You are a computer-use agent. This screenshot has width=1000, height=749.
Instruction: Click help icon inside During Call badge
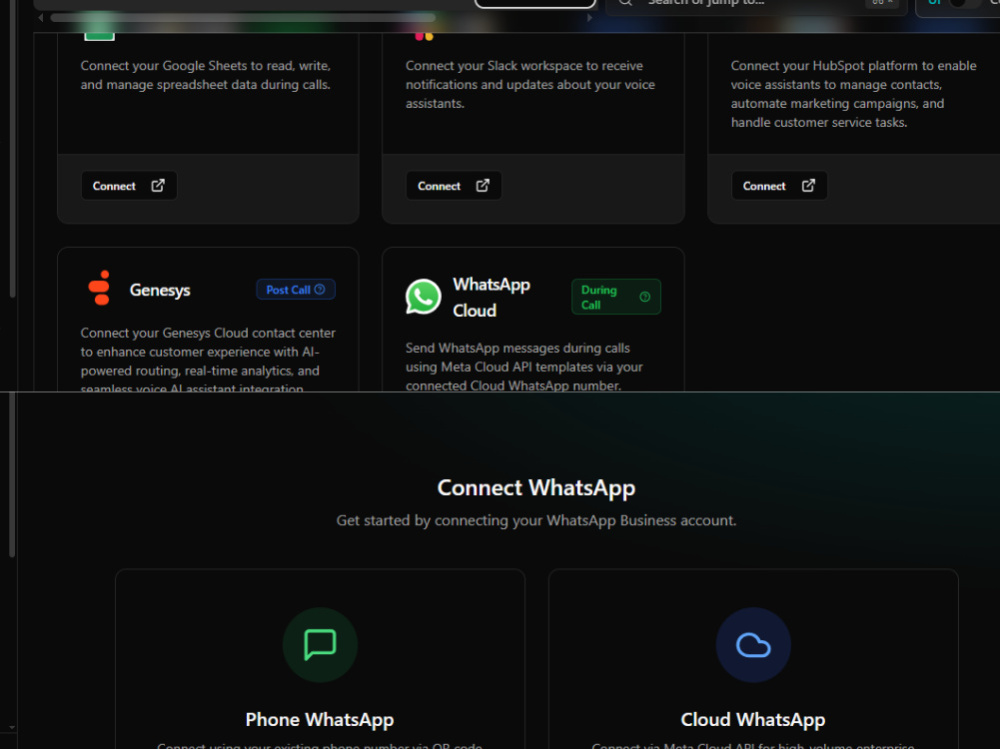tap(645, 297)
